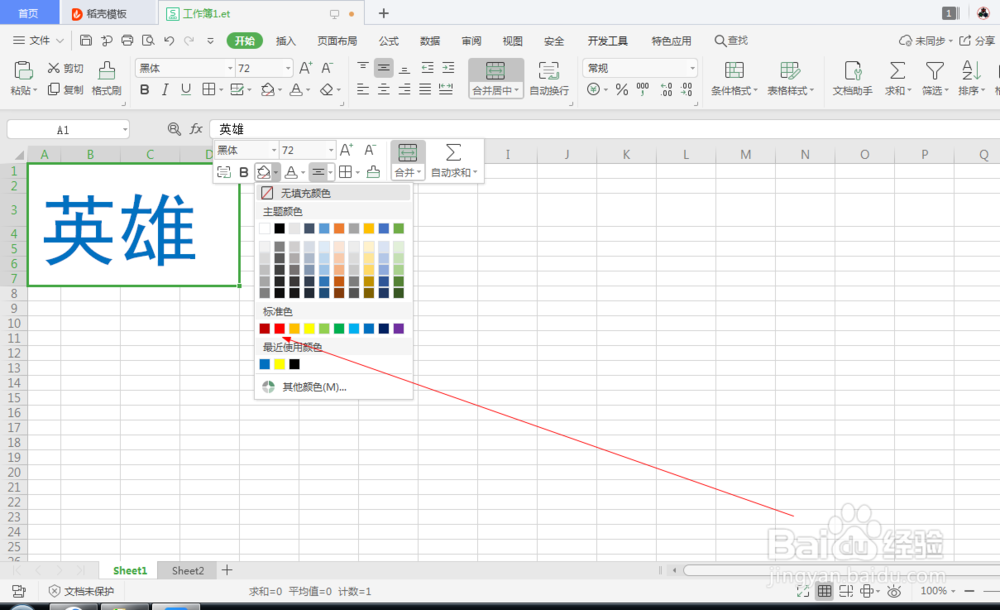
Task: Open the ribbon font size dropdown
Action: pos(288,68)
